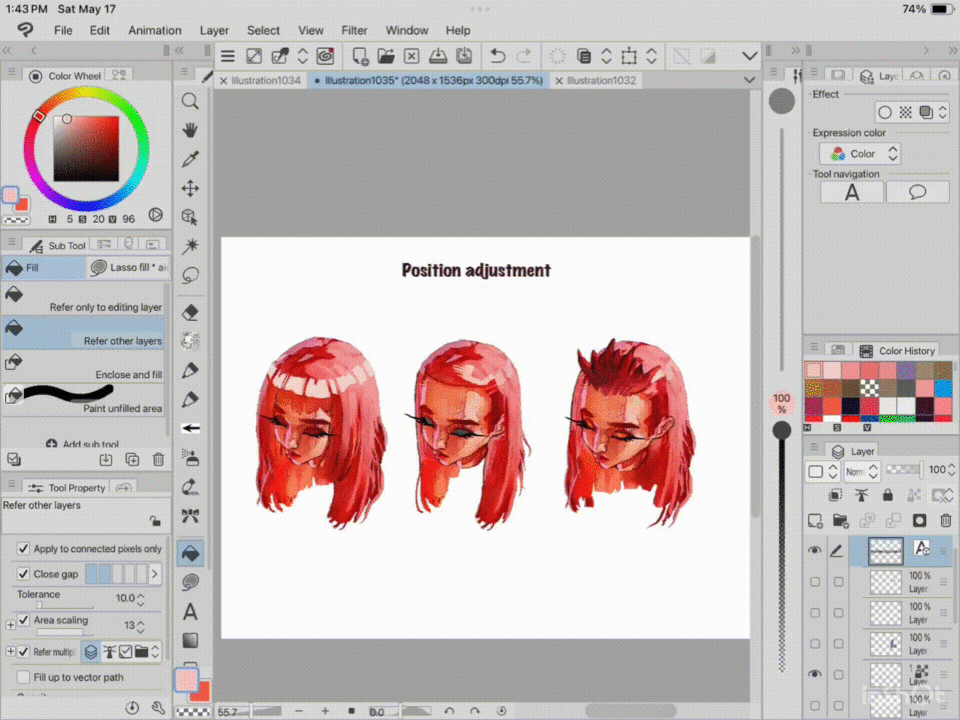960x720 pixels.
Task: Uncheck Apply to connected pixels only
Action: tap(24, 549)
